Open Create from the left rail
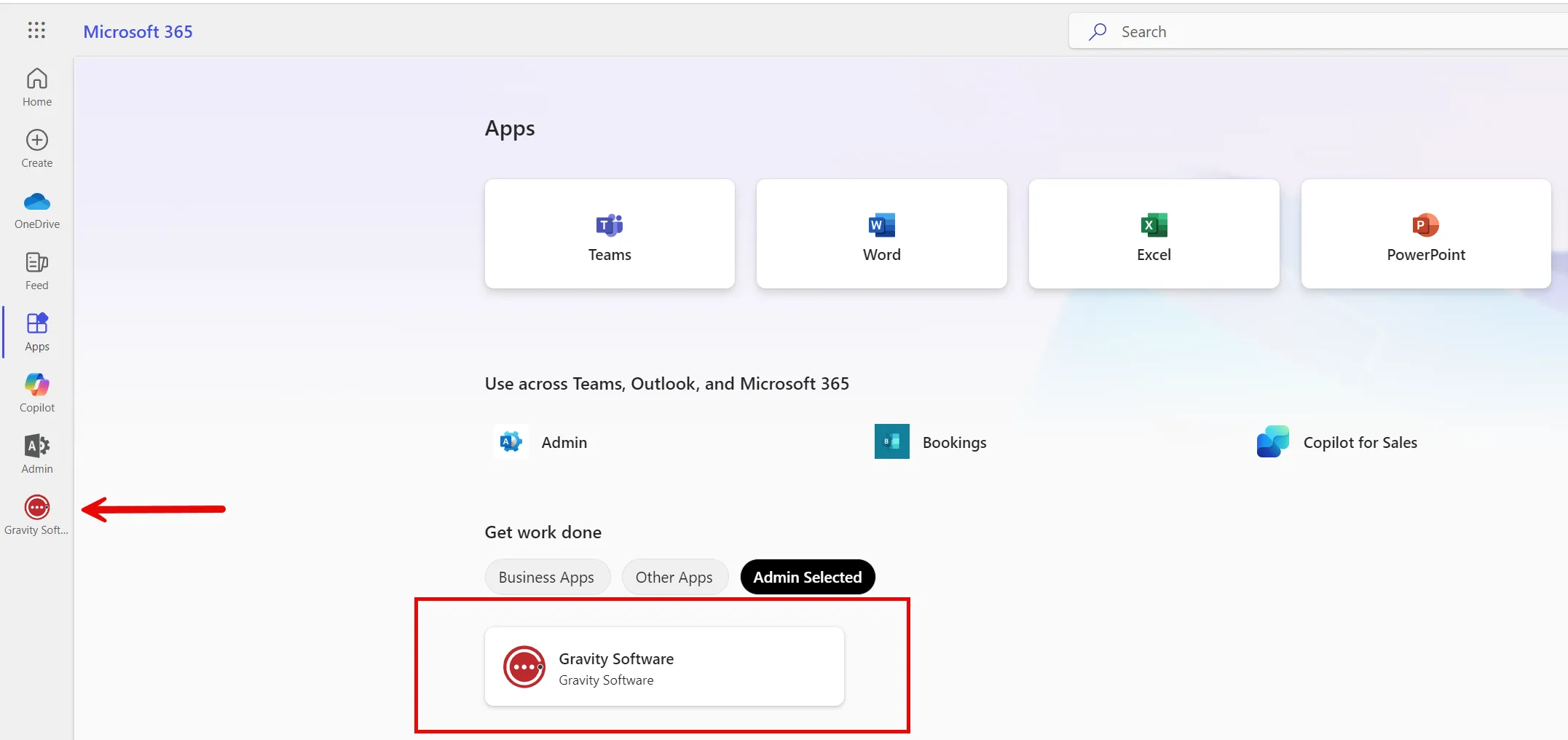Screen dimensions: 1568x740 [36, 149]
